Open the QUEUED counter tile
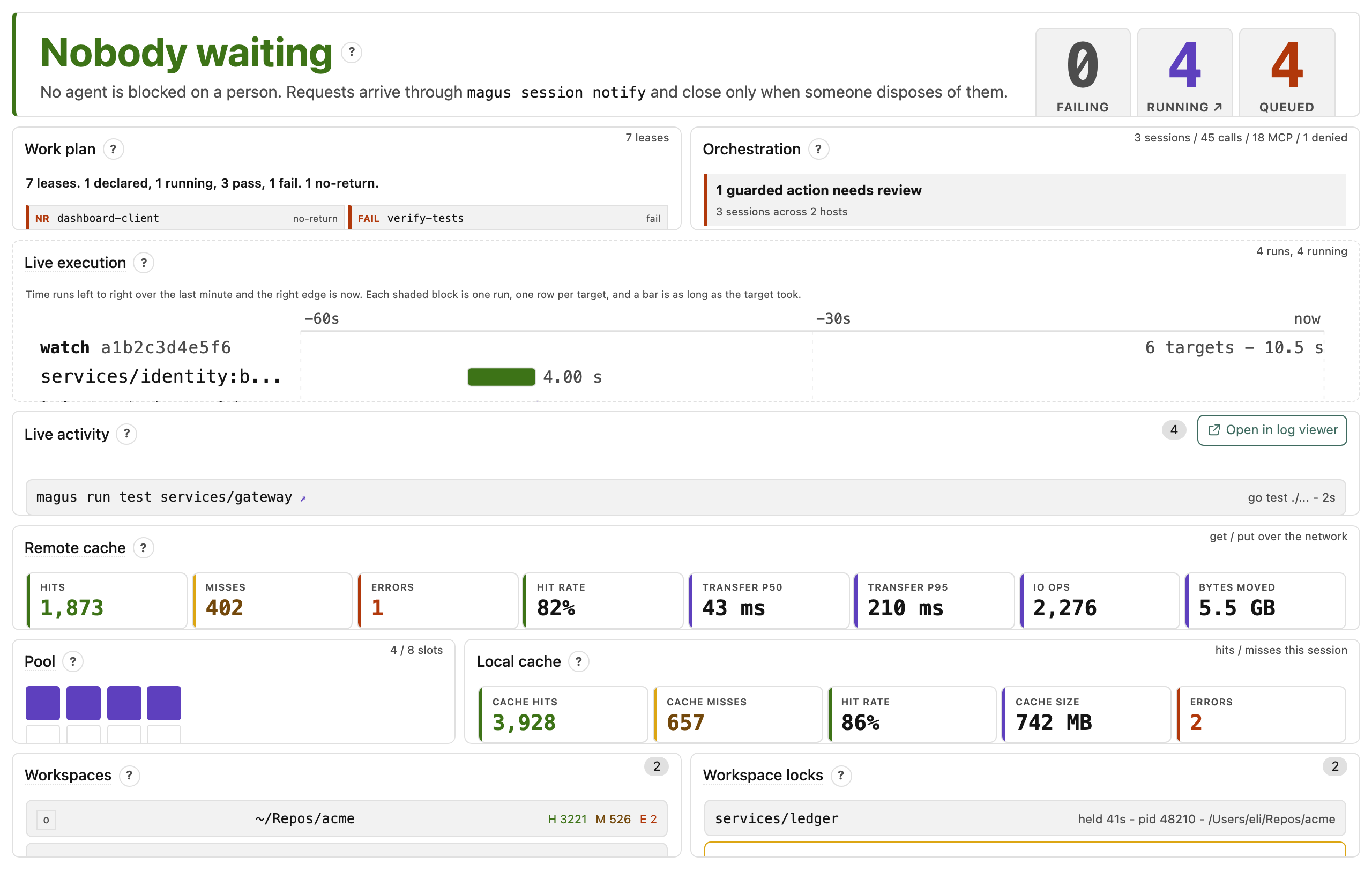This screenshot has height=879, width=1372. click(x=1286, y=72)
